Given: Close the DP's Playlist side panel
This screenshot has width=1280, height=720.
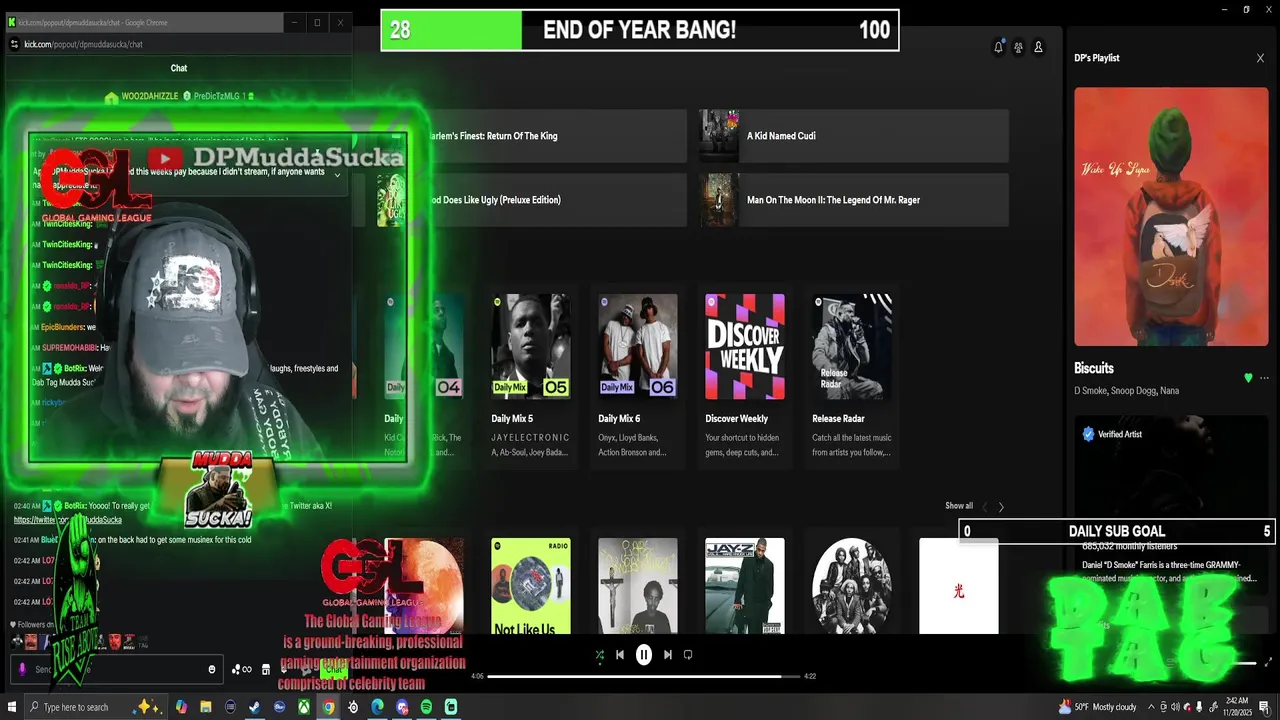Looking at the screenshot, I should (x=1260, y=58).
